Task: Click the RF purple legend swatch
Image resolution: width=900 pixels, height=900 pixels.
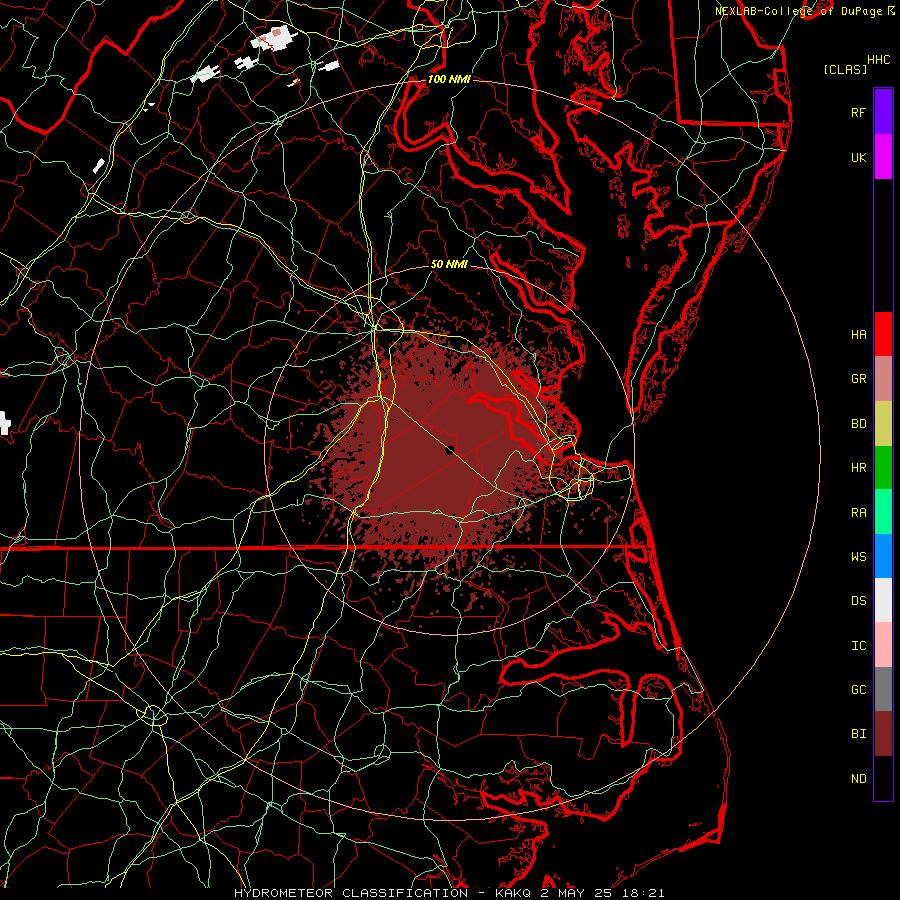Action: click(x=883, y=112)
